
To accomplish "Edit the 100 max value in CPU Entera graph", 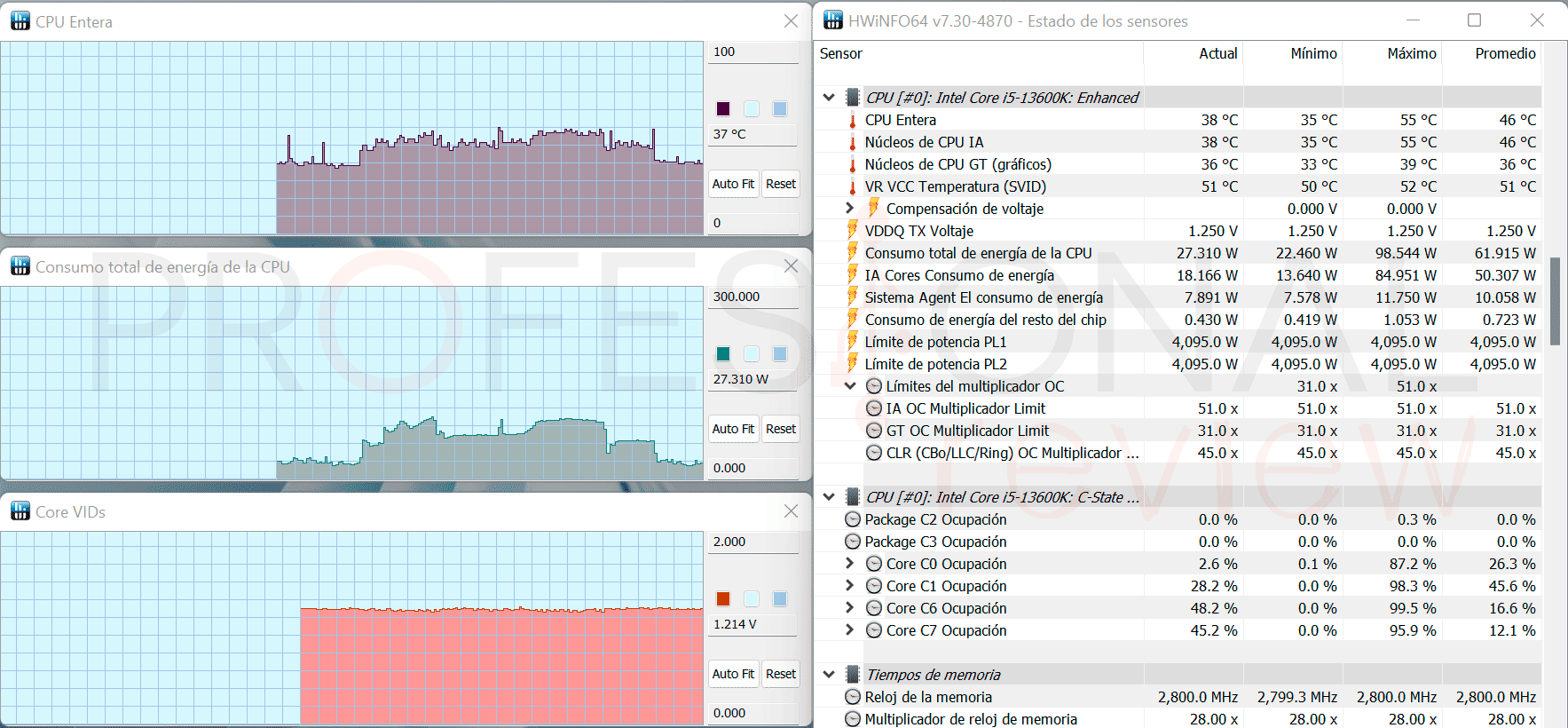I will point(754,51).
